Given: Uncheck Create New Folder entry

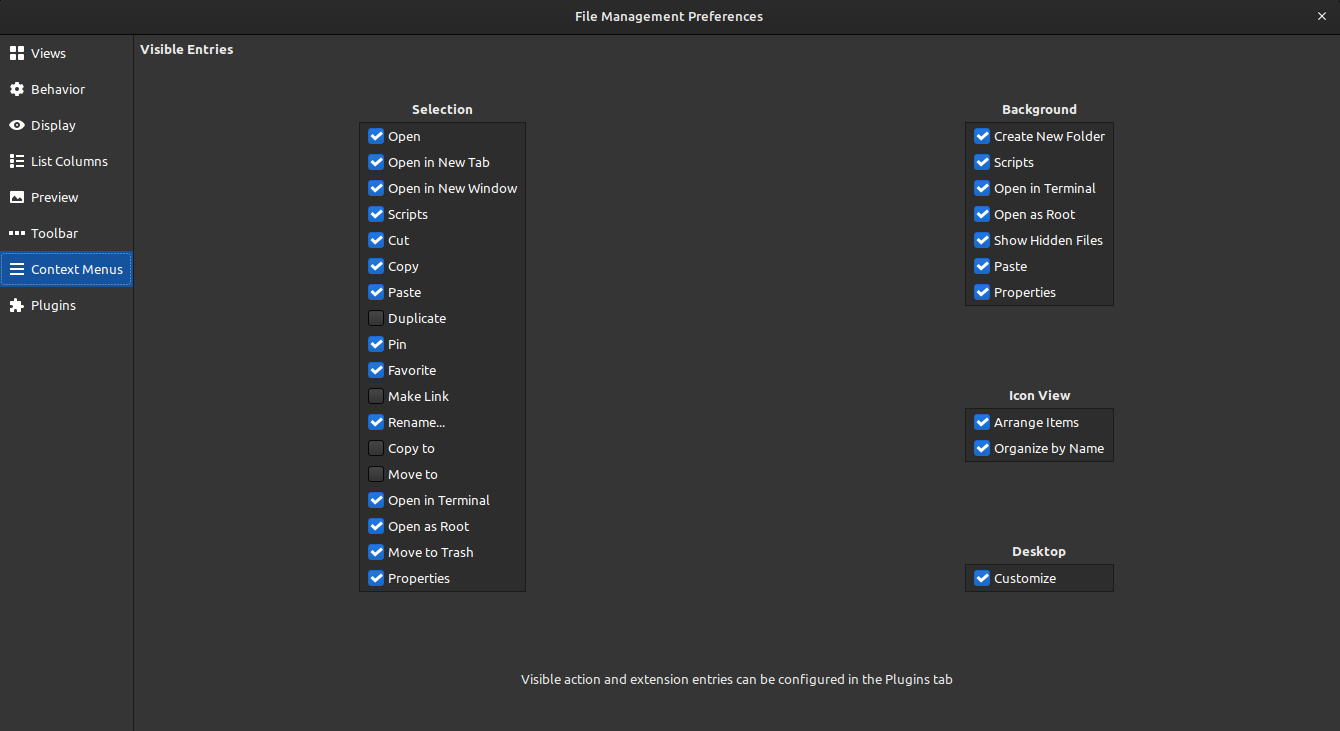Looking at the screenshot, I should point(982,136).
